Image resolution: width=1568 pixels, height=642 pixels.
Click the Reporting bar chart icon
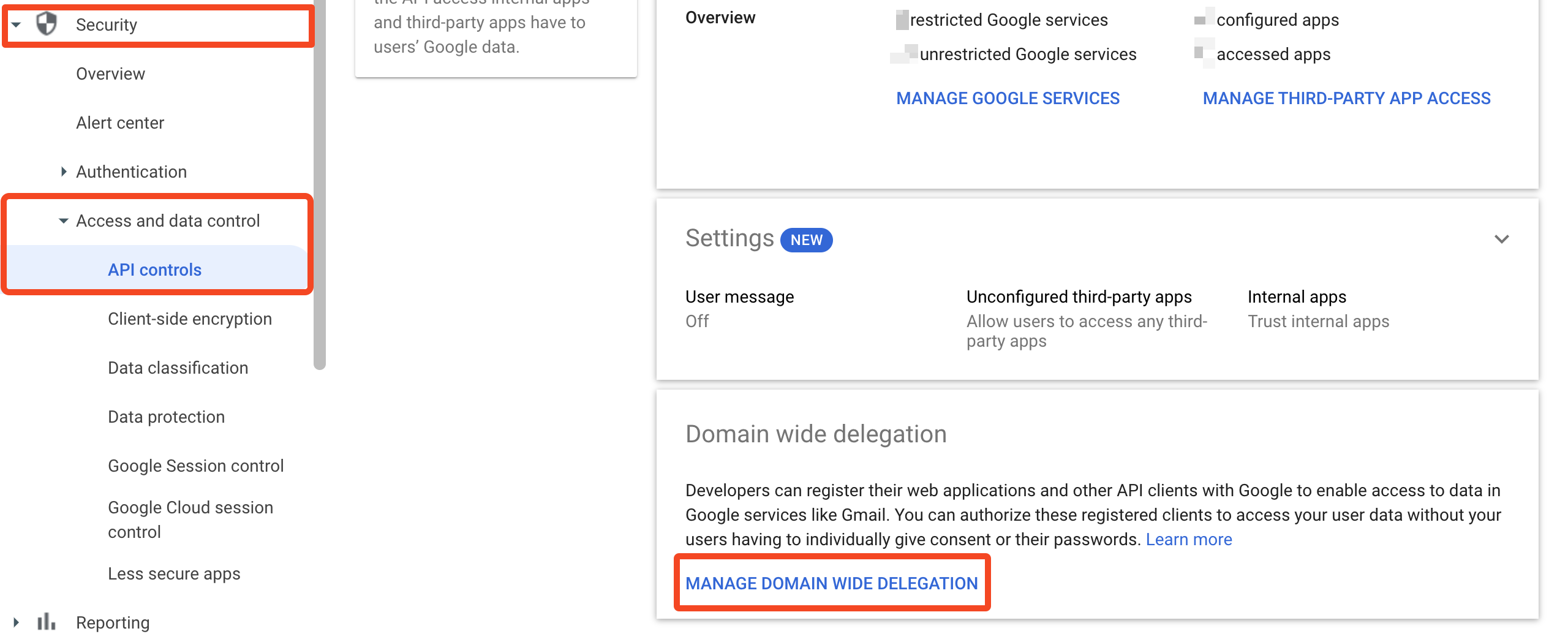(47, 622)
